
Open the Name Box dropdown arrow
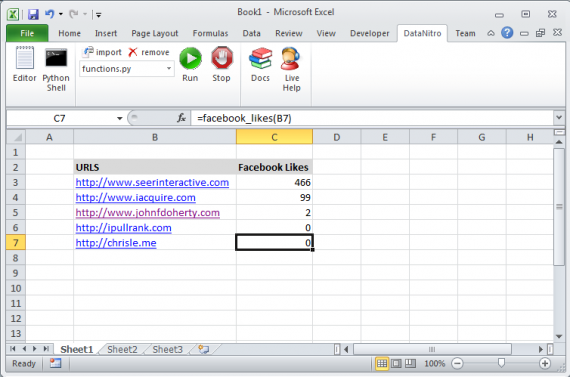119,118
